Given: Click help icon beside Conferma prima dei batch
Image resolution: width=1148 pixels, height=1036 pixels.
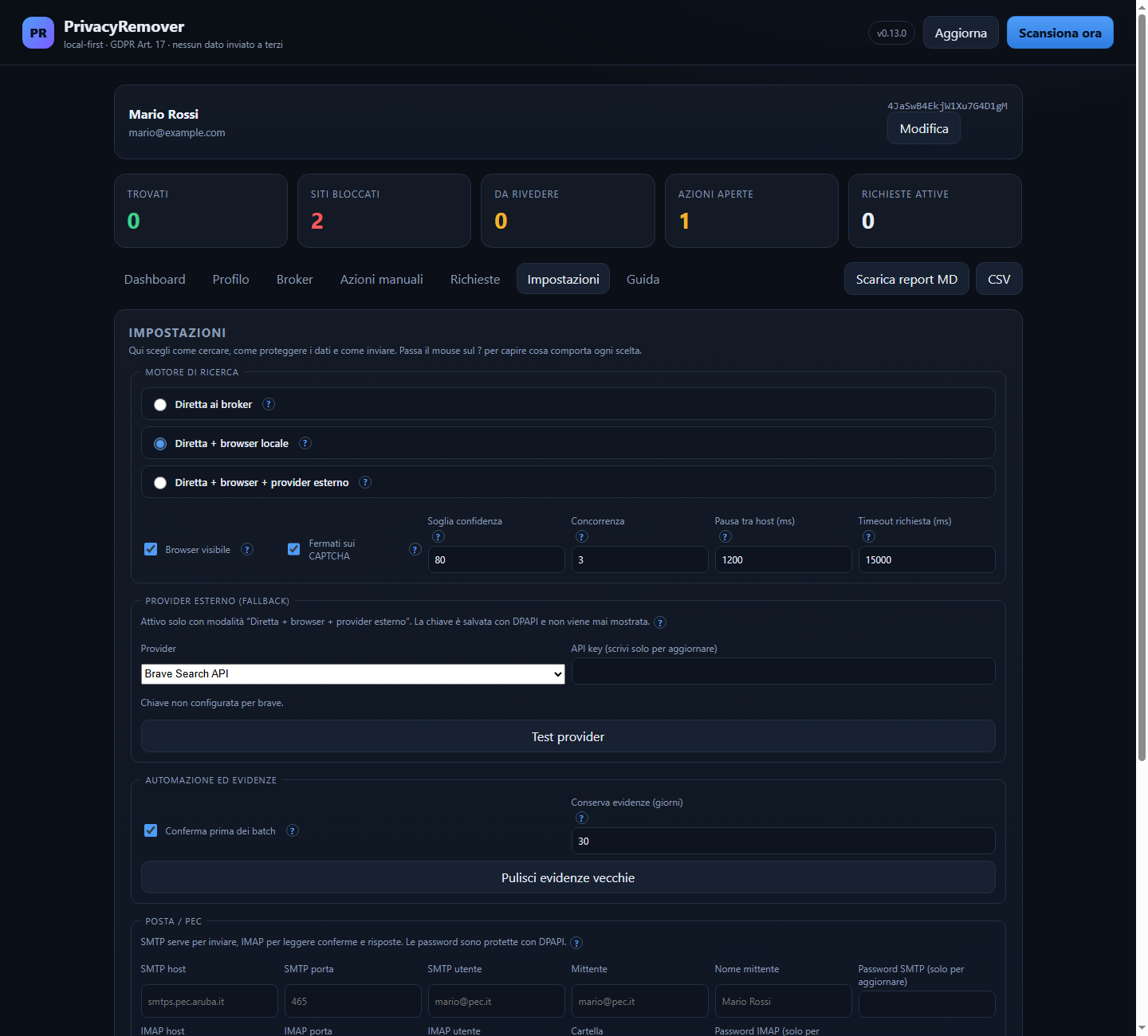Looking at the screenshot, I should pyautogui.click(x=293, y=830).
